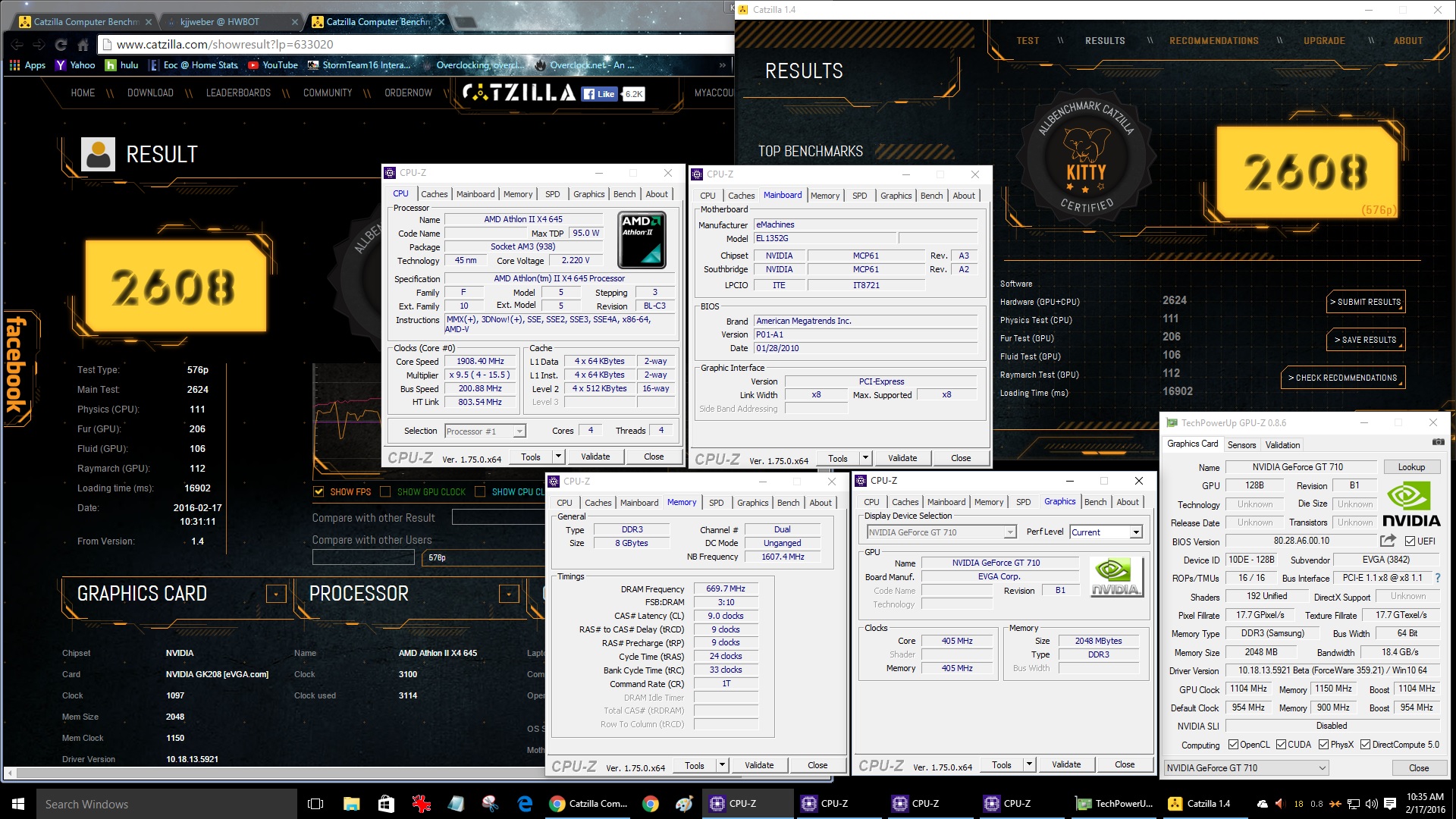Image resolution: width=1456 pixels, height=819 pixels.
Task: Switch to the Validation tab in GPU-Z
Action: tap(1282, 445)
